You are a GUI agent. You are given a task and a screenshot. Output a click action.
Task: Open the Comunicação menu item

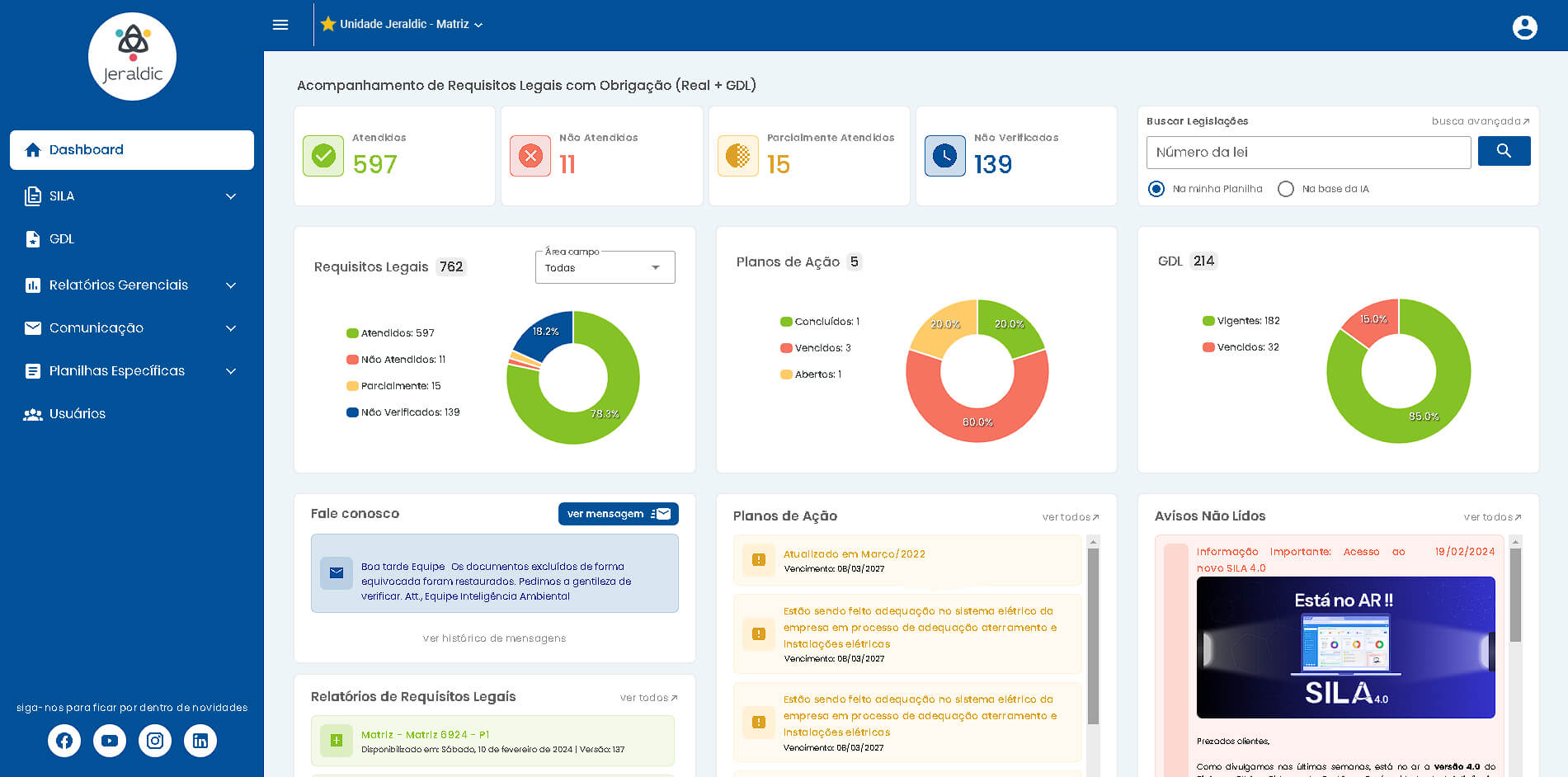[x=132, y=328]
